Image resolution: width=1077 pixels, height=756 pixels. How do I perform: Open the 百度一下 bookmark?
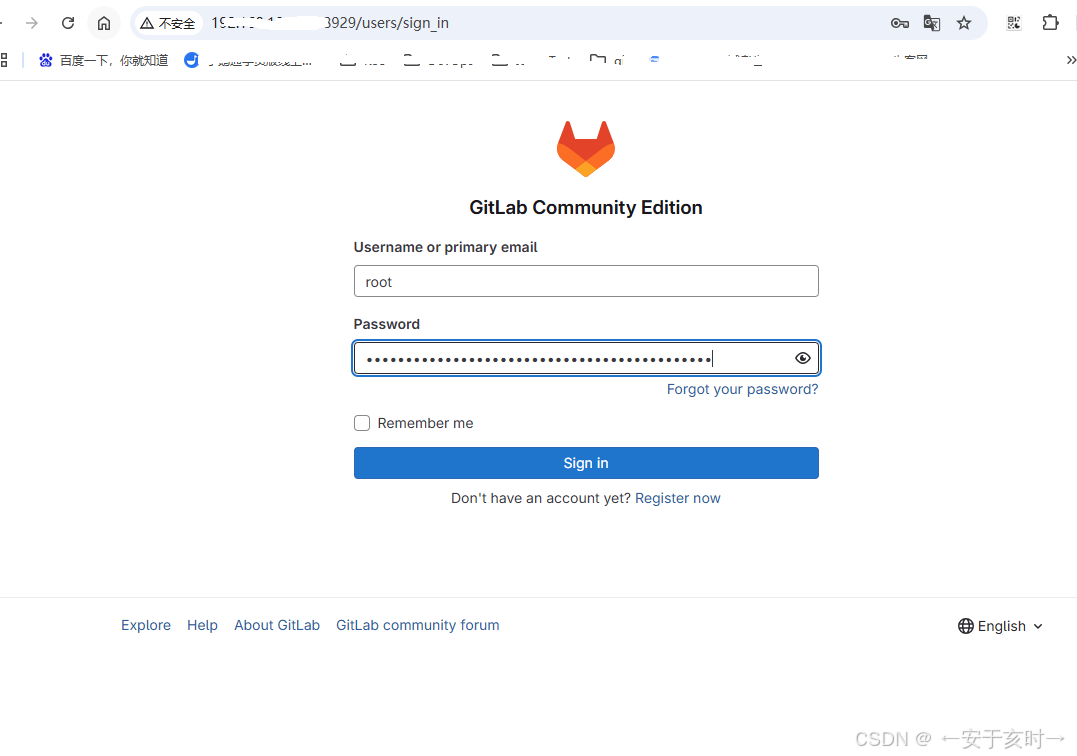[x=100, y=59]
